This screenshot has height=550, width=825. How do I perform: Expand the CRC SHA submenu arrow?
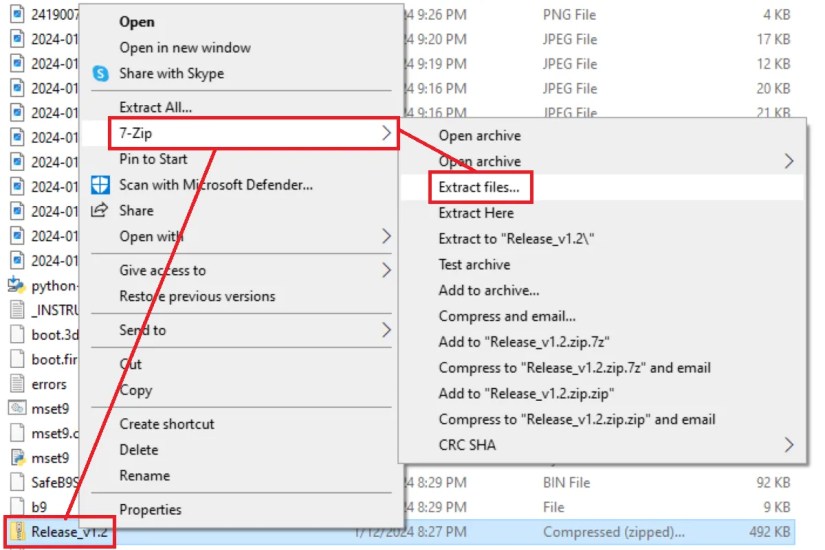coord(789,445)
